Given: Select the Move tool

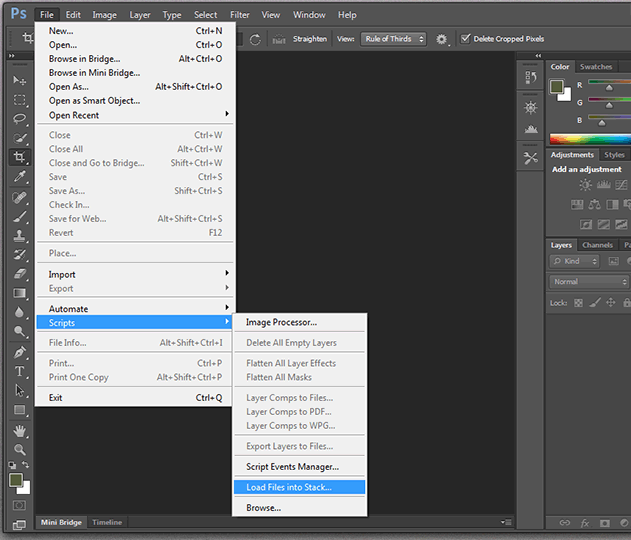Looking at the screenshot, I should [19, 80].
